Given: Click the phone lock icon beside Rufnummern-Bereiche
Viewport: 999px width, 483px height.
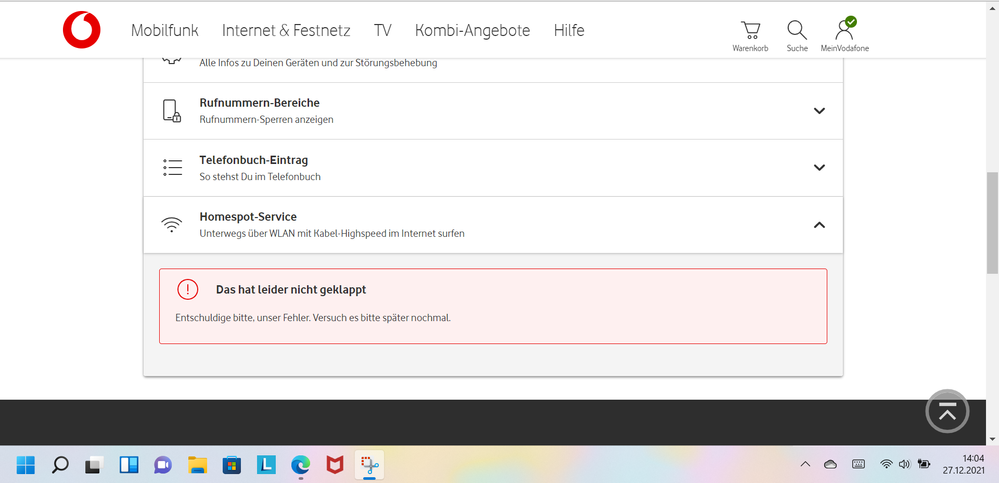Looking at the screenshot, I should coord(172,110).
